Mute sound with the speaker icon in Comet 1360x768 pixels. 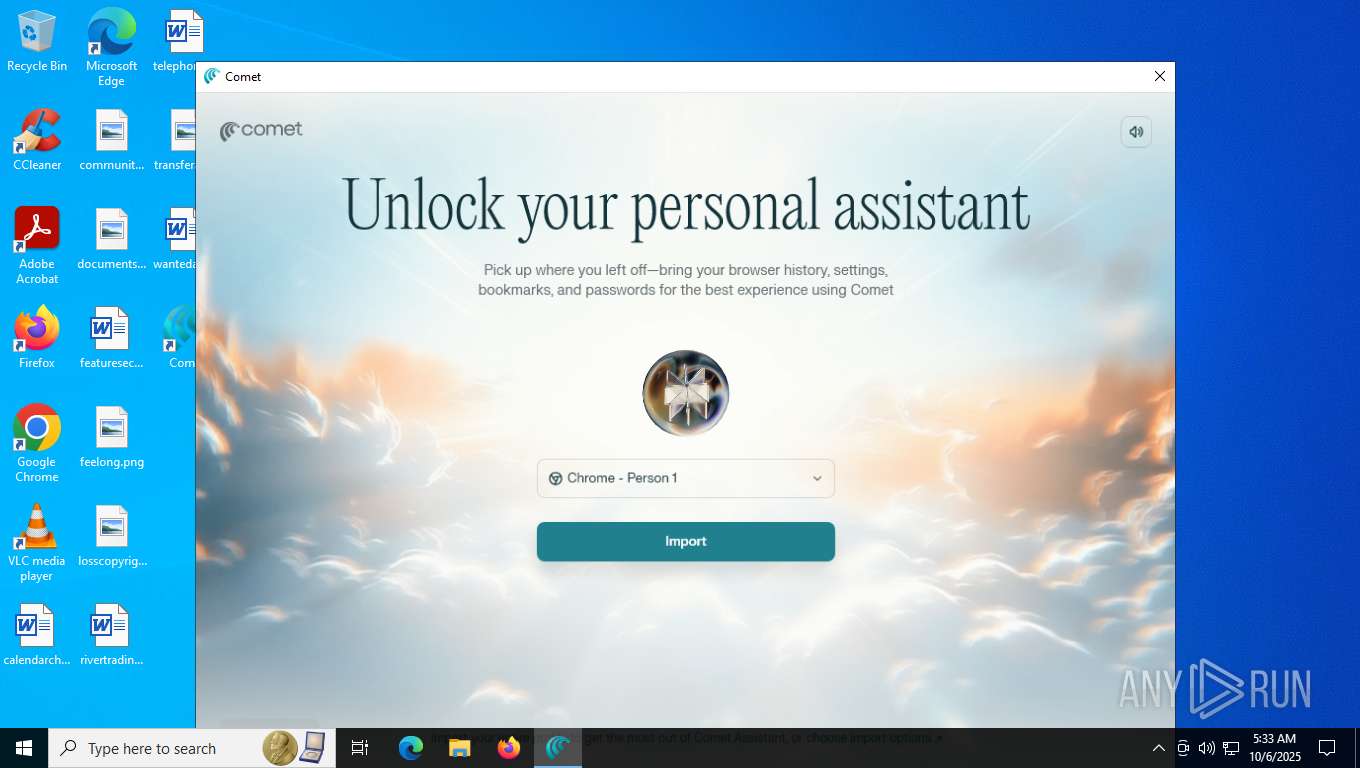(x=1136, y=132)
